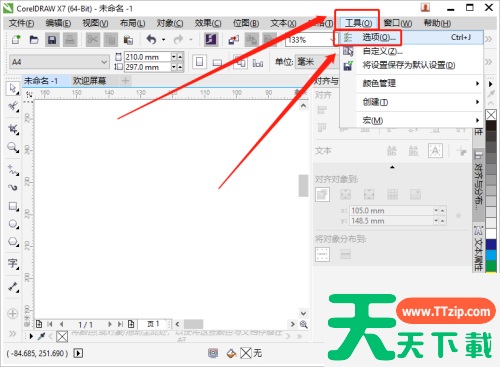This screenshot has height=367, width=500.
Task: Click the quick customize plus icon in toolbox
Action: (13, 314)
